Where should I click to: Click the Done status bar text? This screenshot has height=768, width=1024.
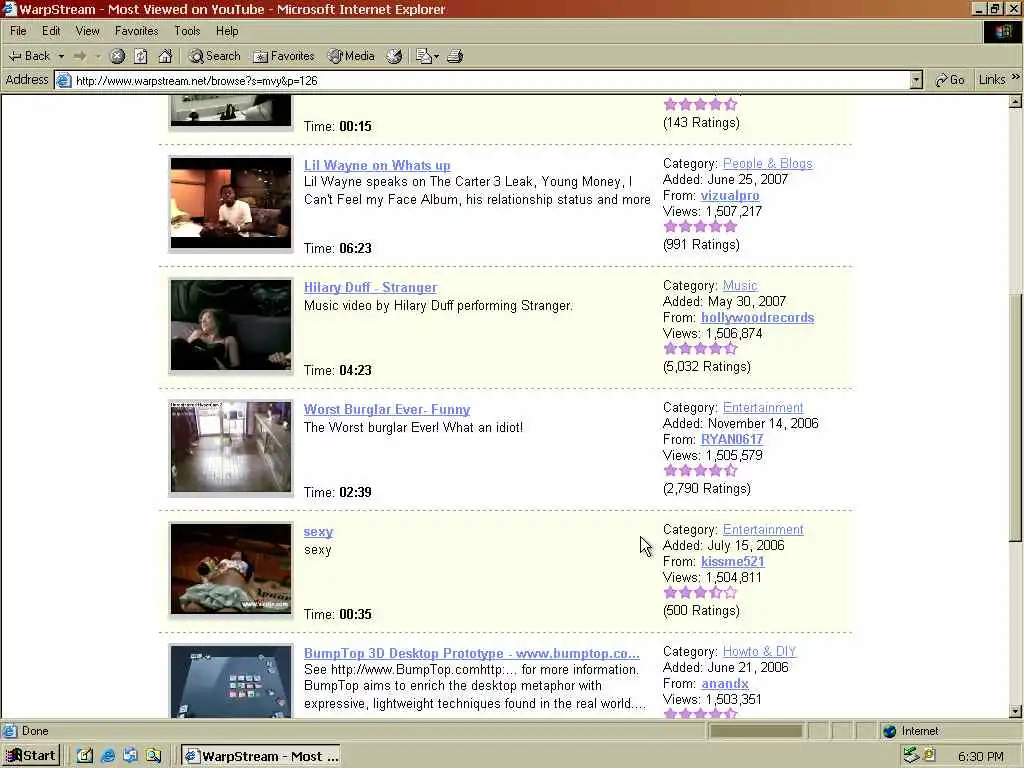point(35,731)
